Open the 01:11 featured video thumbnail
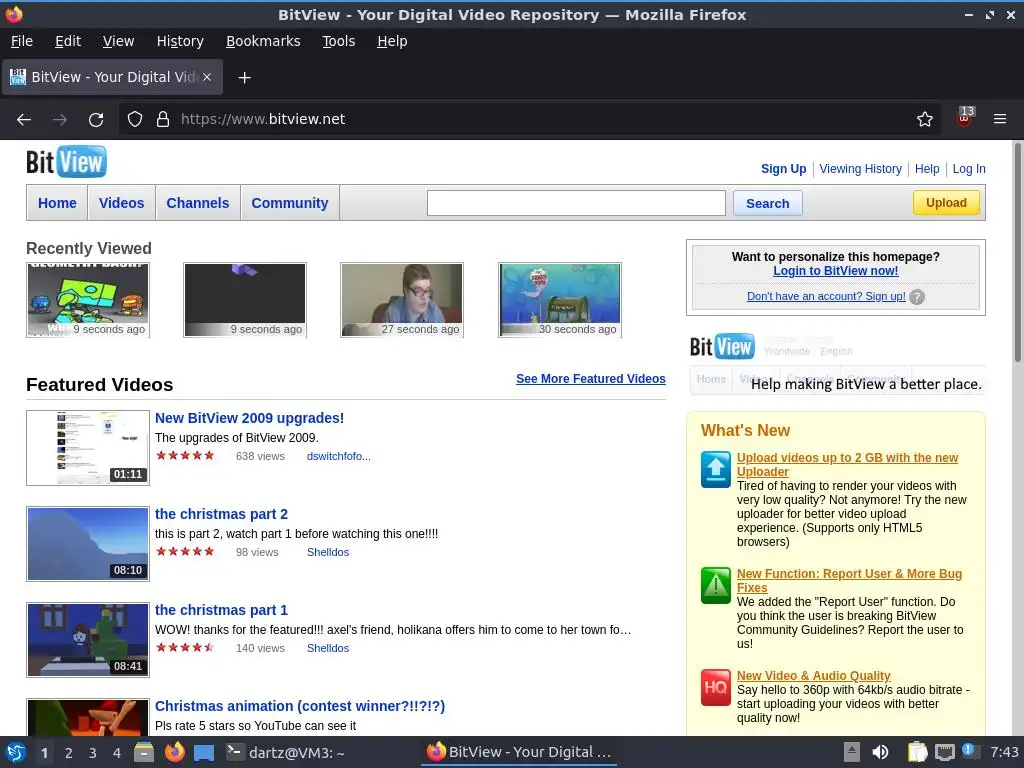 (x=88, y=448)
